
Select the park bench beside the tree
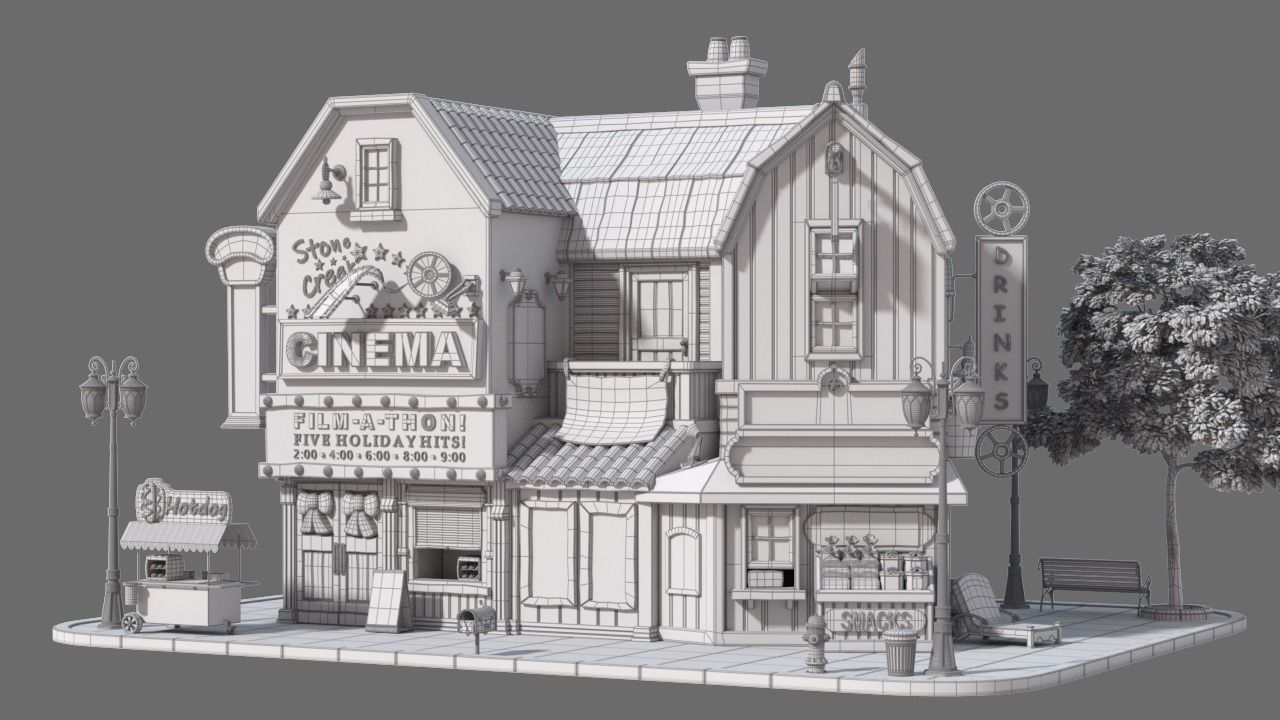point(1093,584)
